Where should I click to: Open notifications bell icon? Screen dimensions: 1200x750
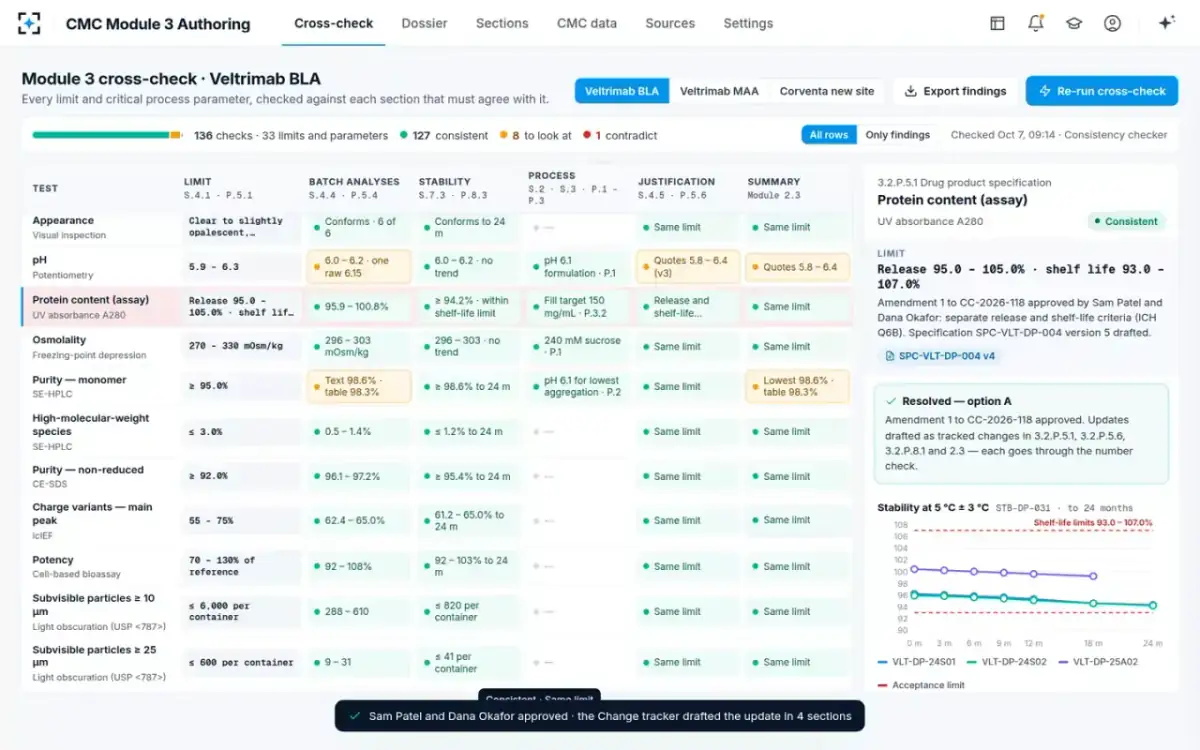pyautogui.click(x=1036, y=23)
